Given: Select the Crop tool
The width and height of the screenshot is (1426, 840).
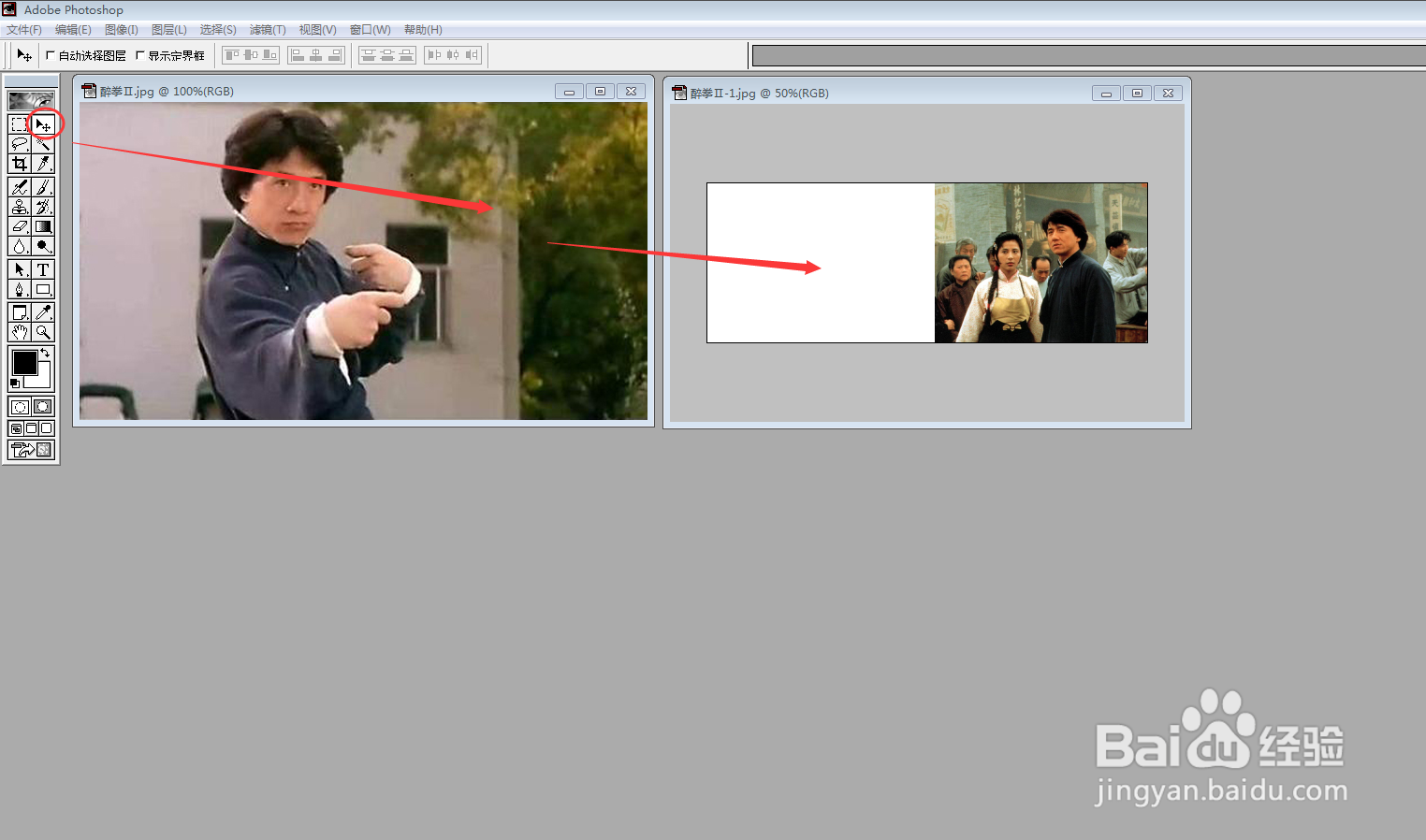Looking at the screenshot, I should [20, 164].
